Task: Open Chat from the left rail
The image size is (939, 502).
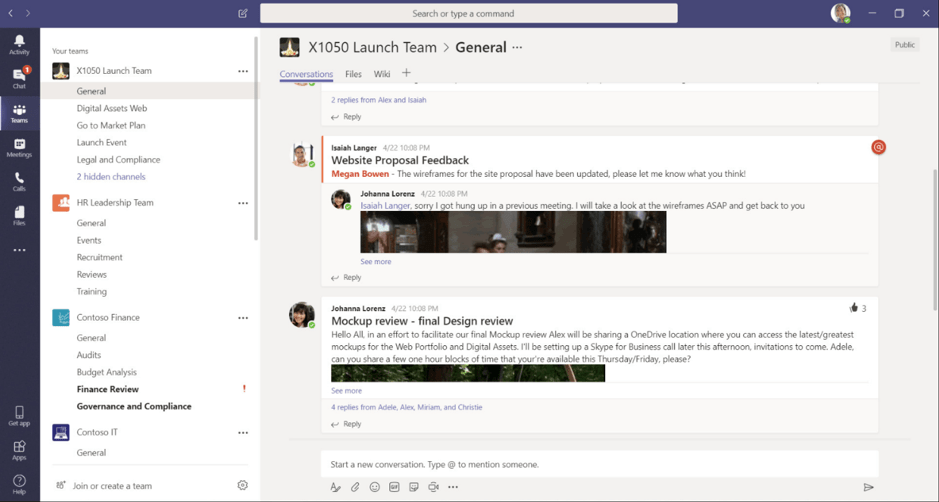Action: 19,78
